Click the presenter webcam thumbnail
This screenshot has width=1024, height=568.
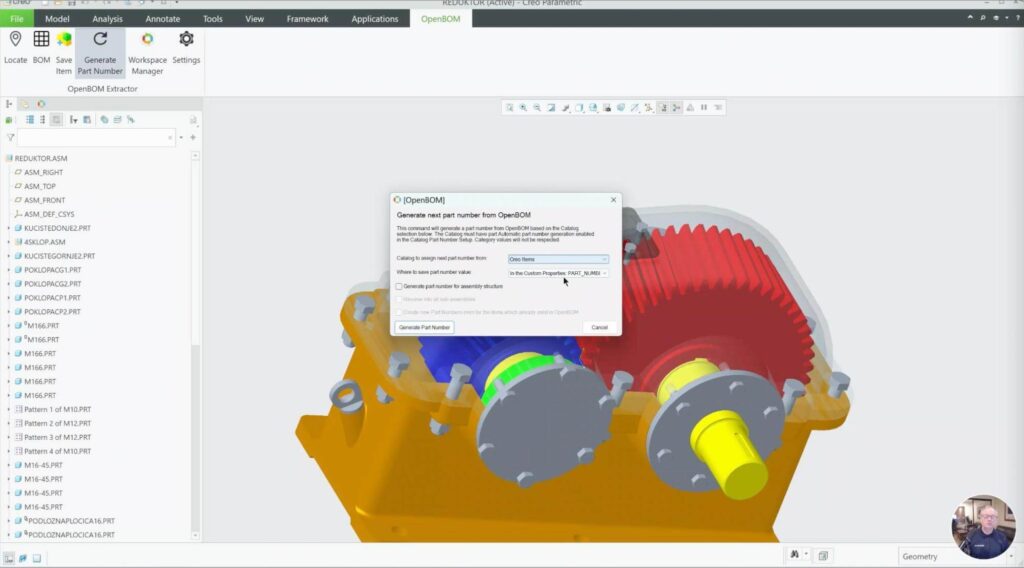(x=984, y=527)
